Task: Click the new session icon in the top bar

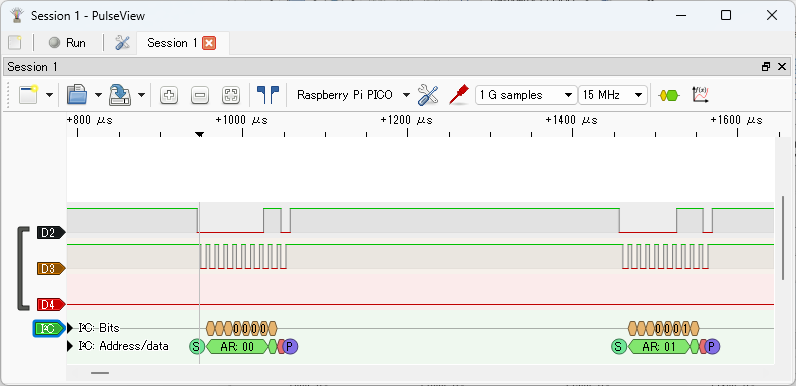Action: tap(15, 43)
